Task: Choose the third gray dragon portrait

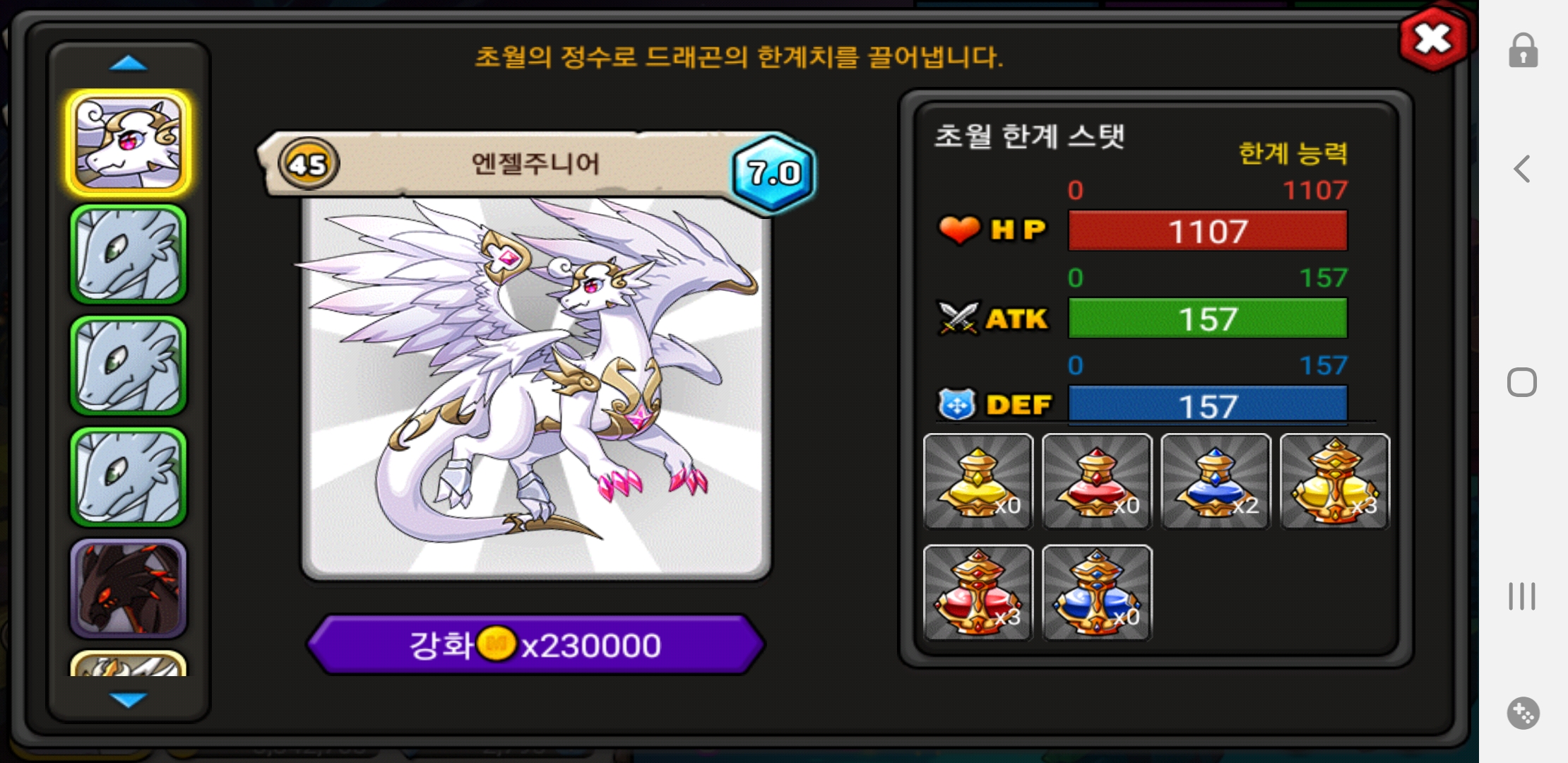Action: coord(129,478)
